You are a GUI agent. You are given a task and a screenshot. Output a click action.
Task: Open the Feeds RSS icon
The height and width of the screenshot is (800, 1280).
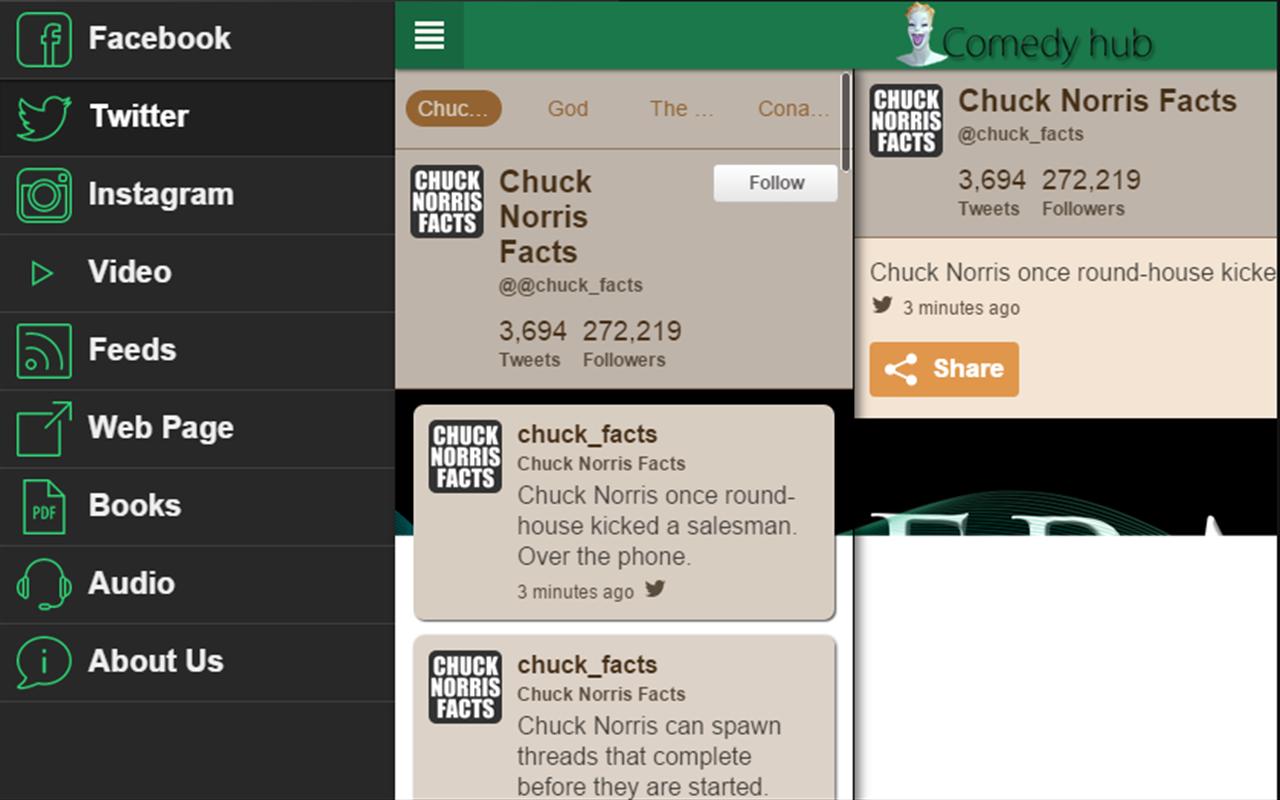[44, 351]
